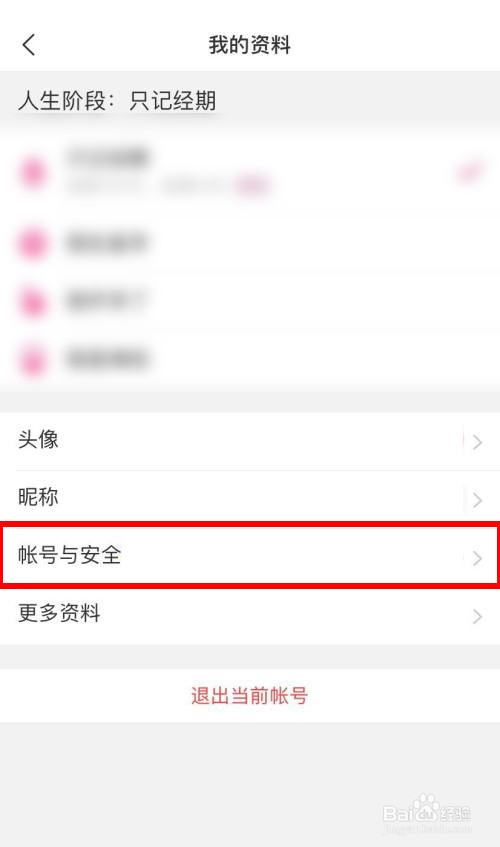The image size is (500, 847).
Task: Expand the 帐号与安全 row chevron
Action: click(x=477, y=558)
